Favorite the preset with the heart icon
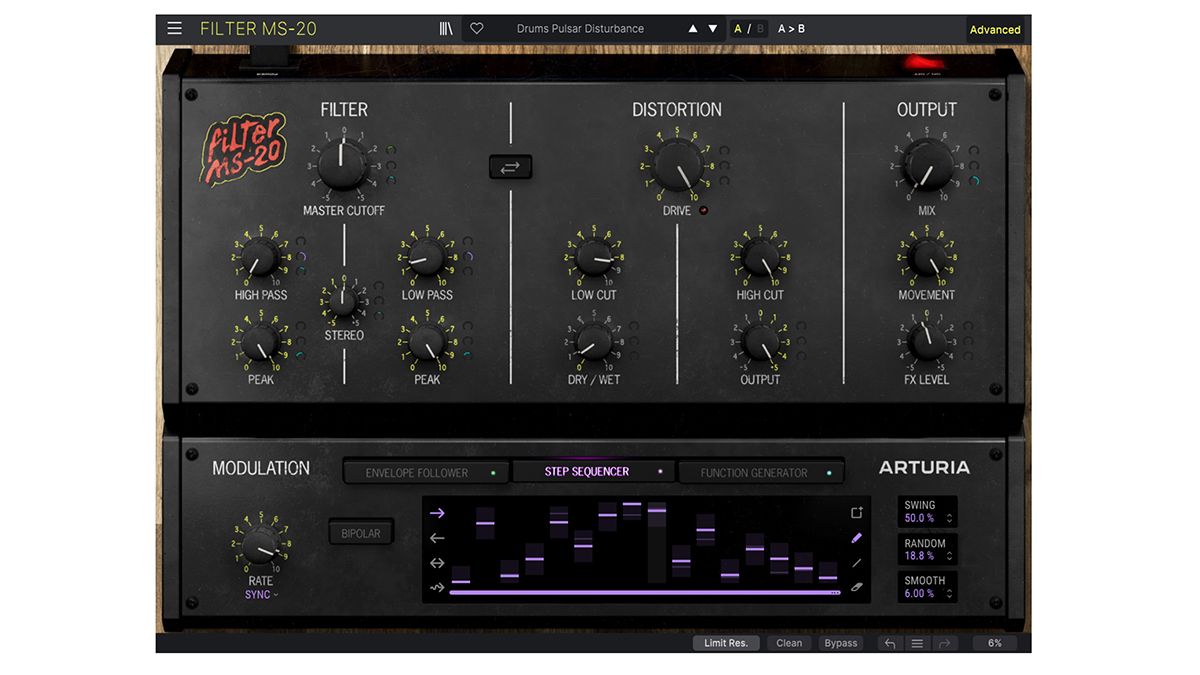 click(x=476, y=28)
